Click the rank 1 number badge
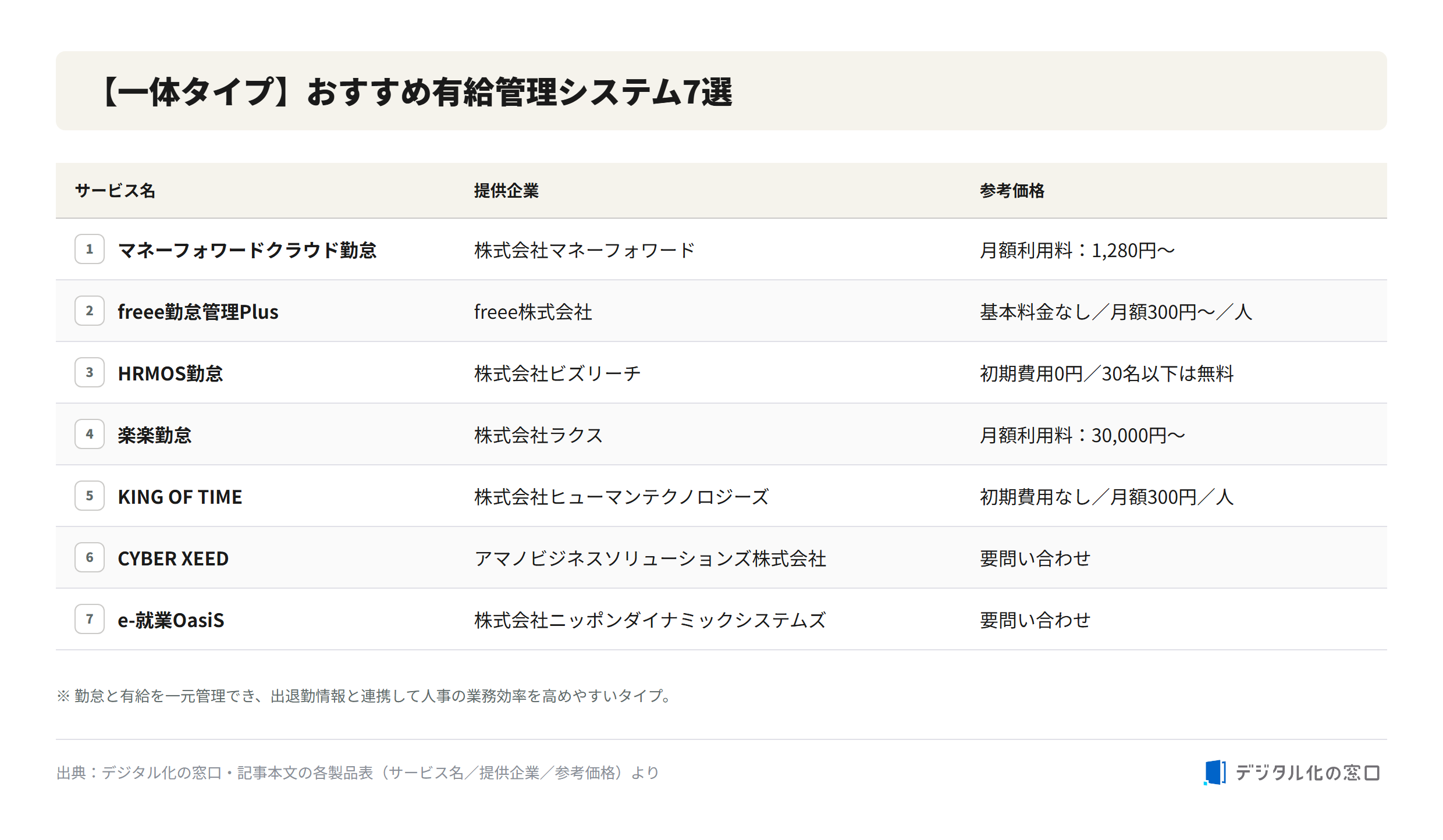 (90, 249)
